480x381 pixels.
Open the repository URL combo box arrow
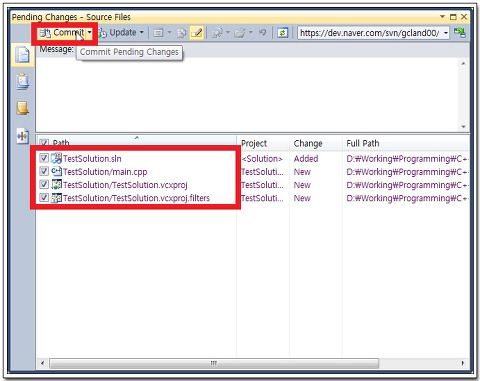pyautogui.click(x=446, y=33)
